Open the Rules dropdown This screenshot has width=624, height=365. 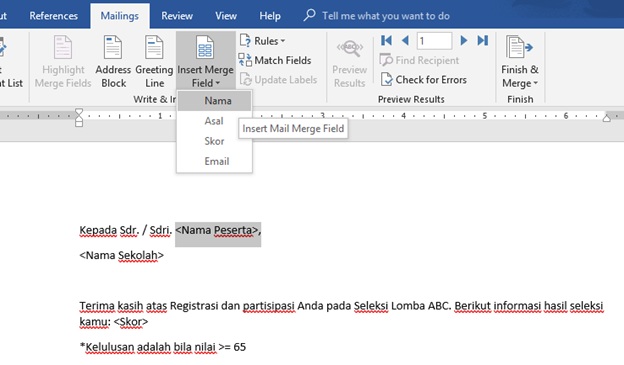(263, 41)
